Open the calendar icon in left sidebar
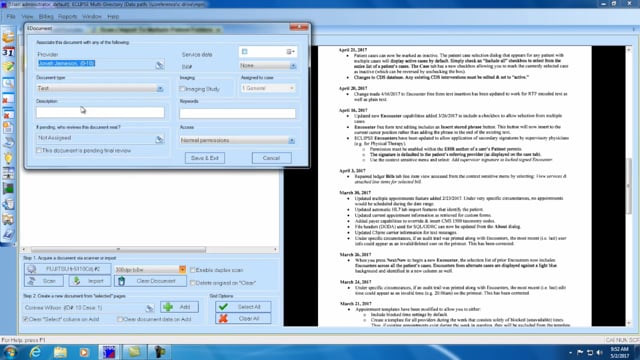 (8, 52)
